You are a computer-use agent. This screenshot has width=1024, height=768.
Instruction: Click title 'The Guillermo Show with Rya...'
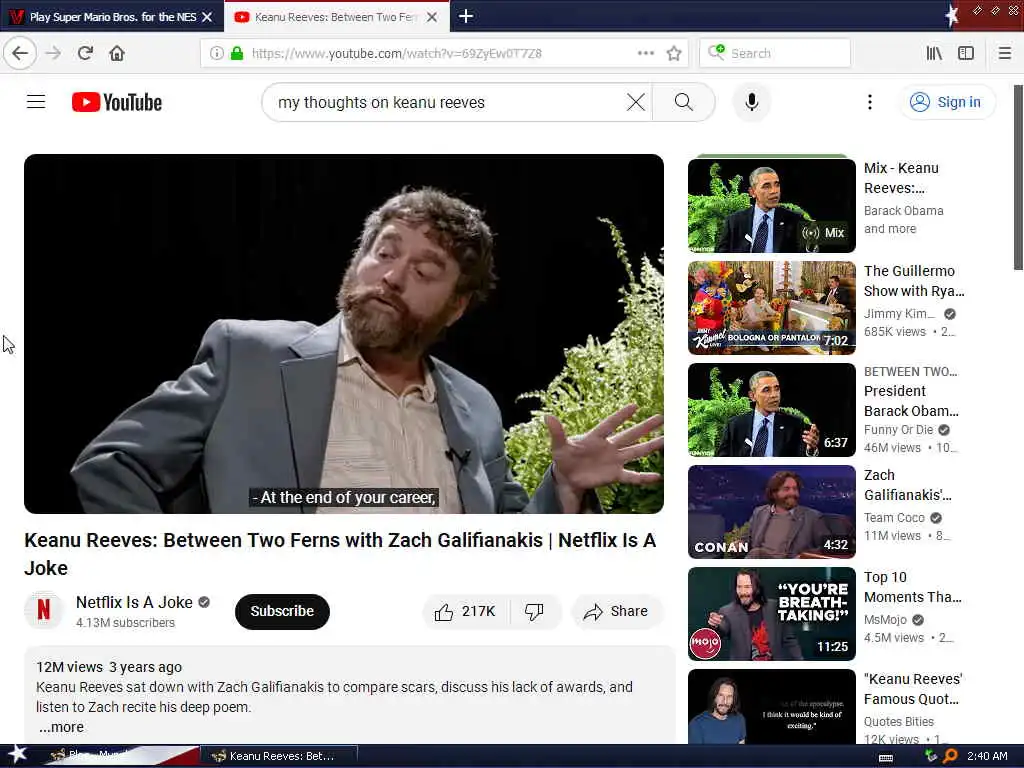[914, 281]
